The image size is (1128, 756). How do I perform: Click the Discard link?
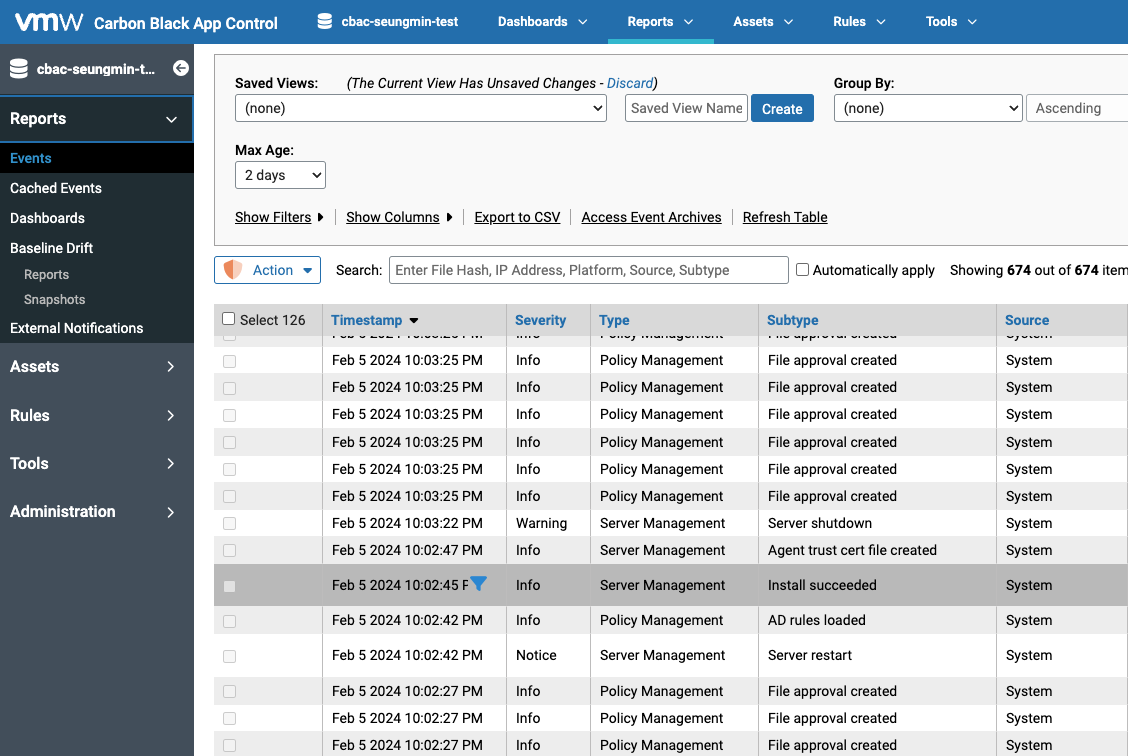tap(629, 83)
